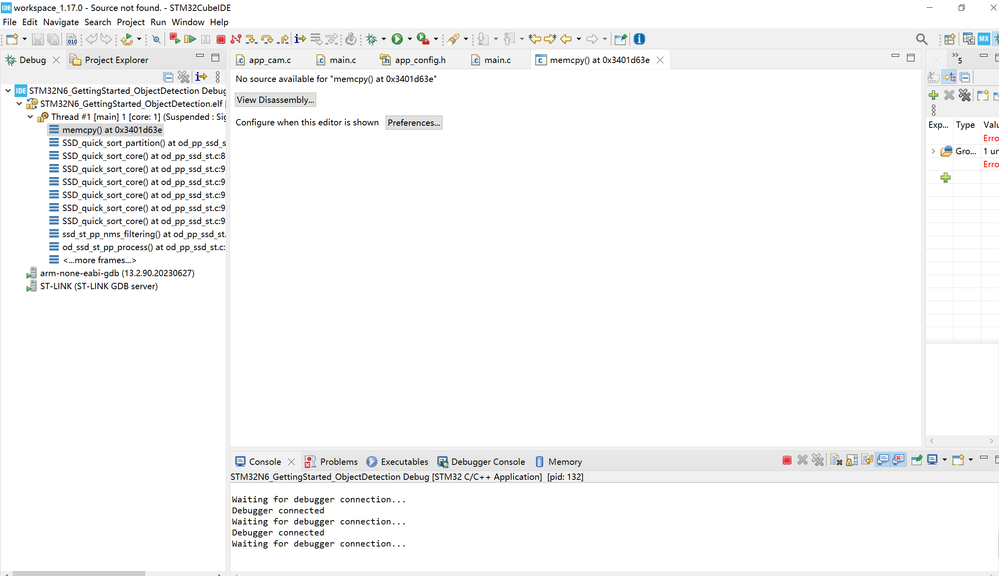This screenshot has height=576, width=999.
Task: Toggle Instruction Stepping Mode in the main toolbar
Action: pos(299,39)
